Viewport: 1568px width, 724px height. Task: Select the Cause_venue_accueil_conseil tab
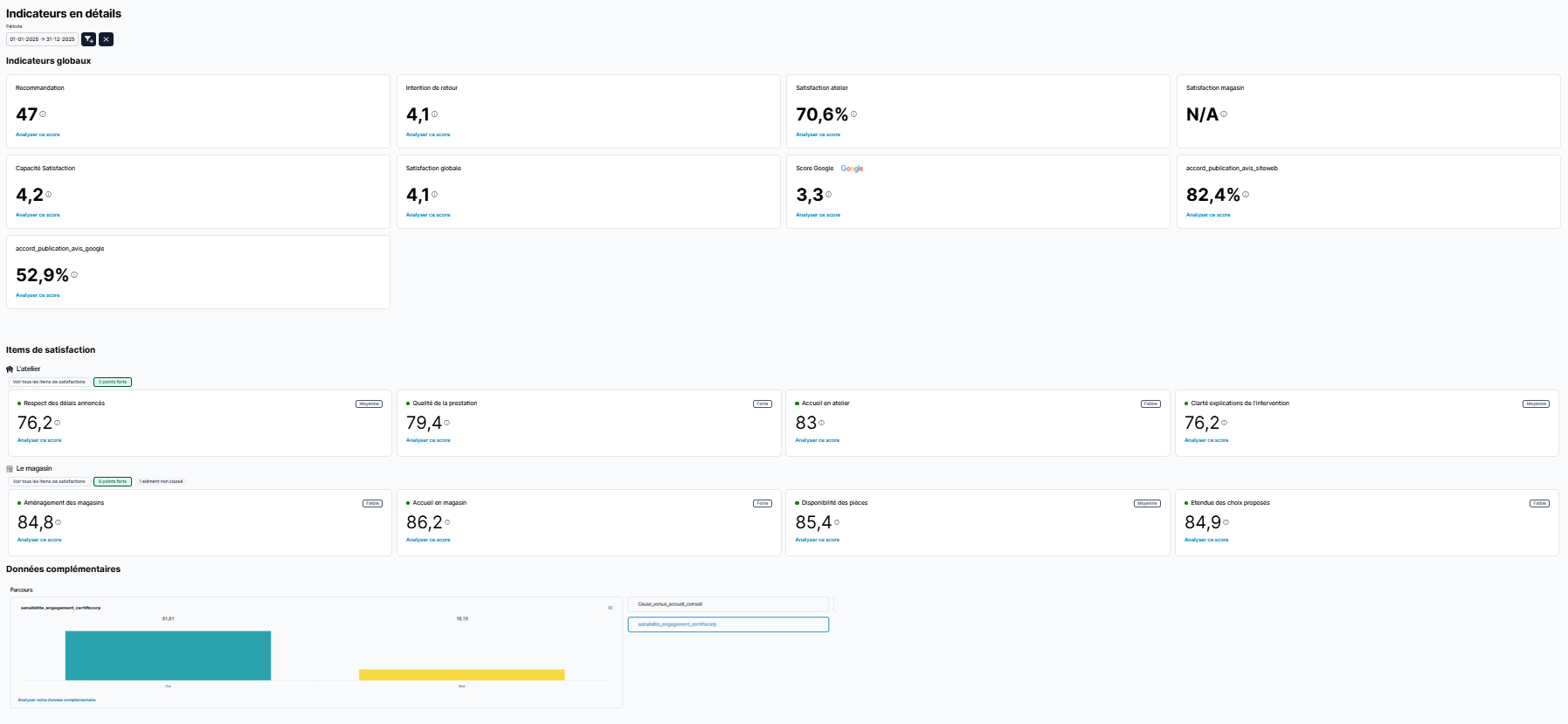click(728, 604)
